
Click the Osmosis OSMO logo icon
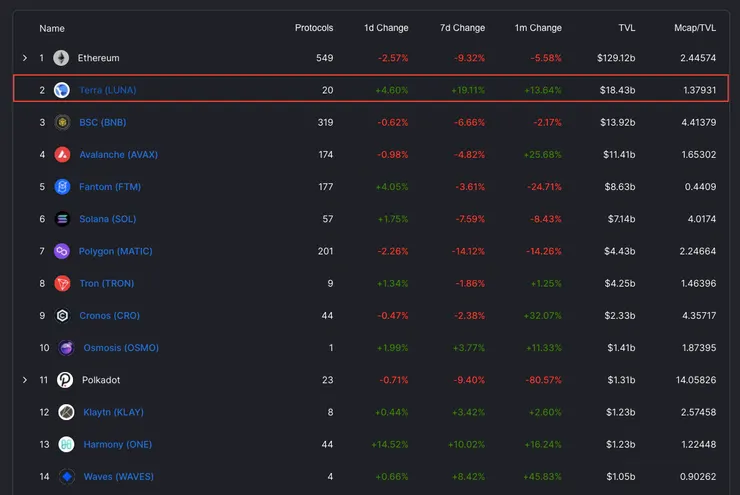click(66, 348)
